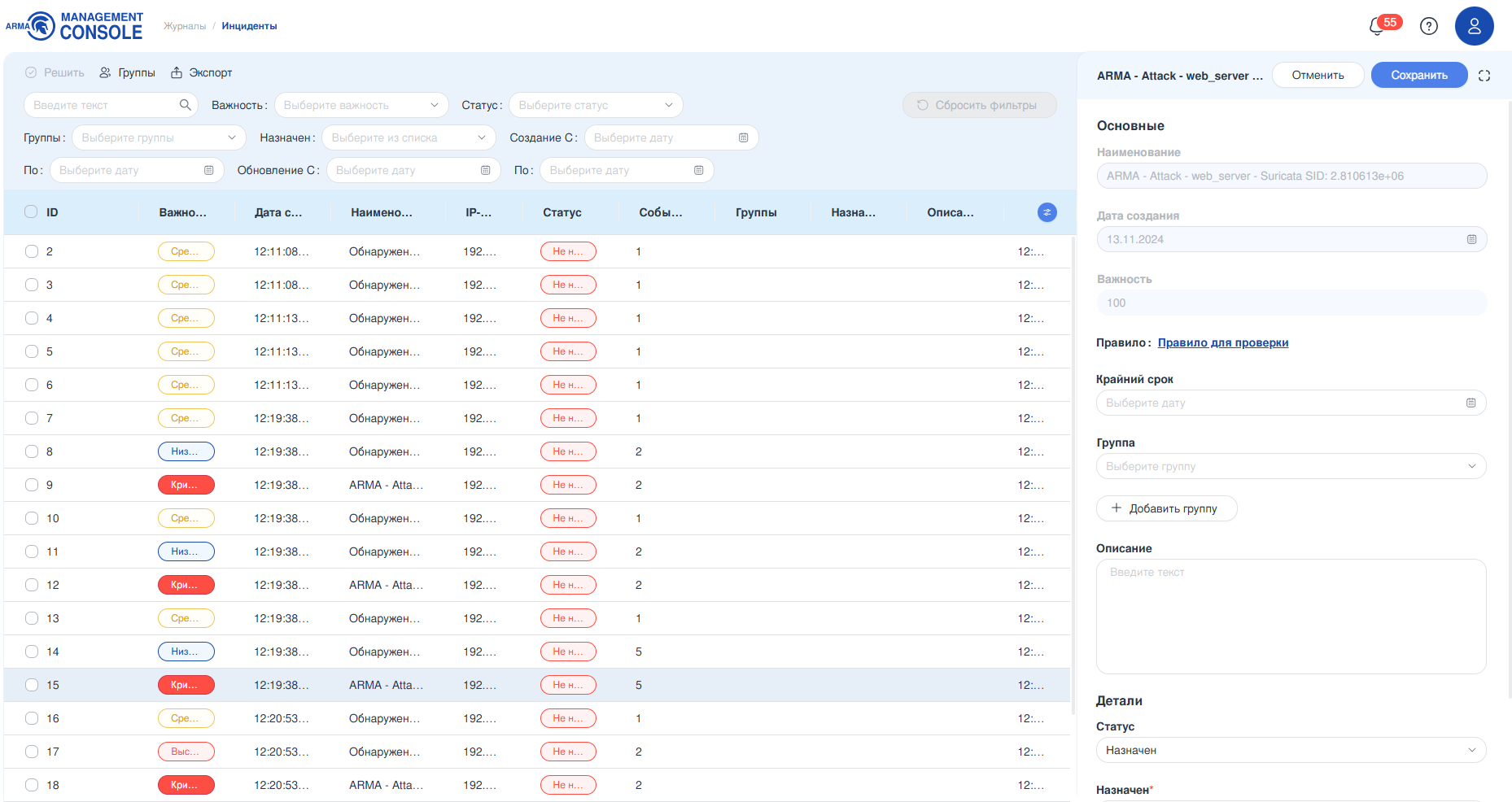Viewport: 1512px width, 802px height.
Task: Check the box for incident 9
Action: (32, 485)
